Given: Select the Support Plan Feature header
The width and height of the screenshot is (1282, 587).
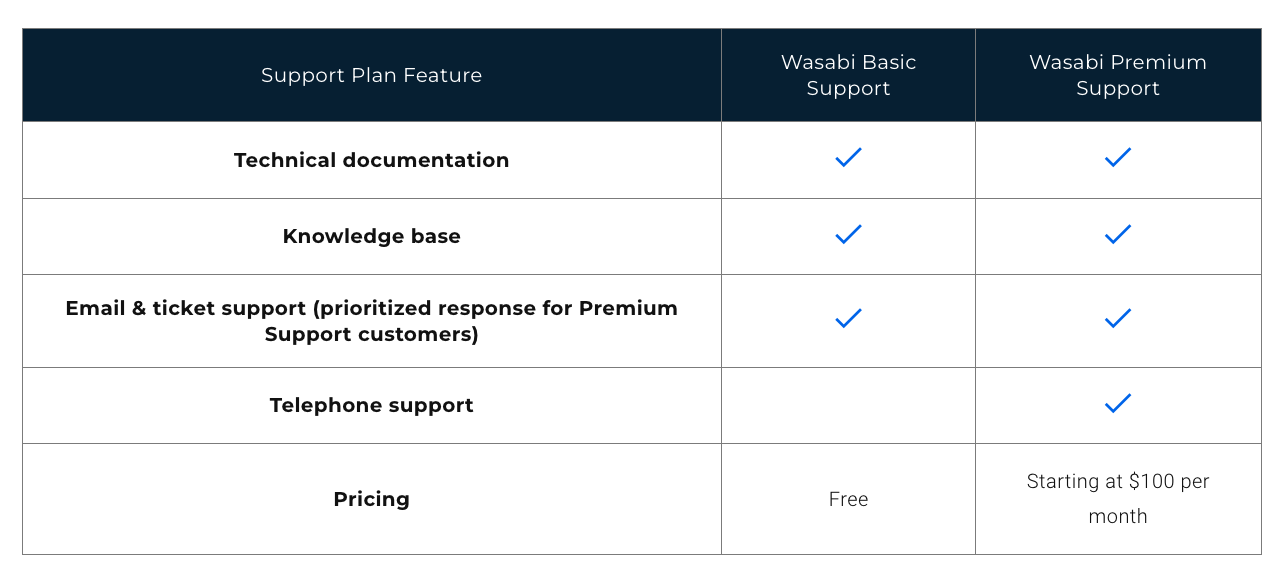Looking at the screenshot, I should tap(371, 75).
